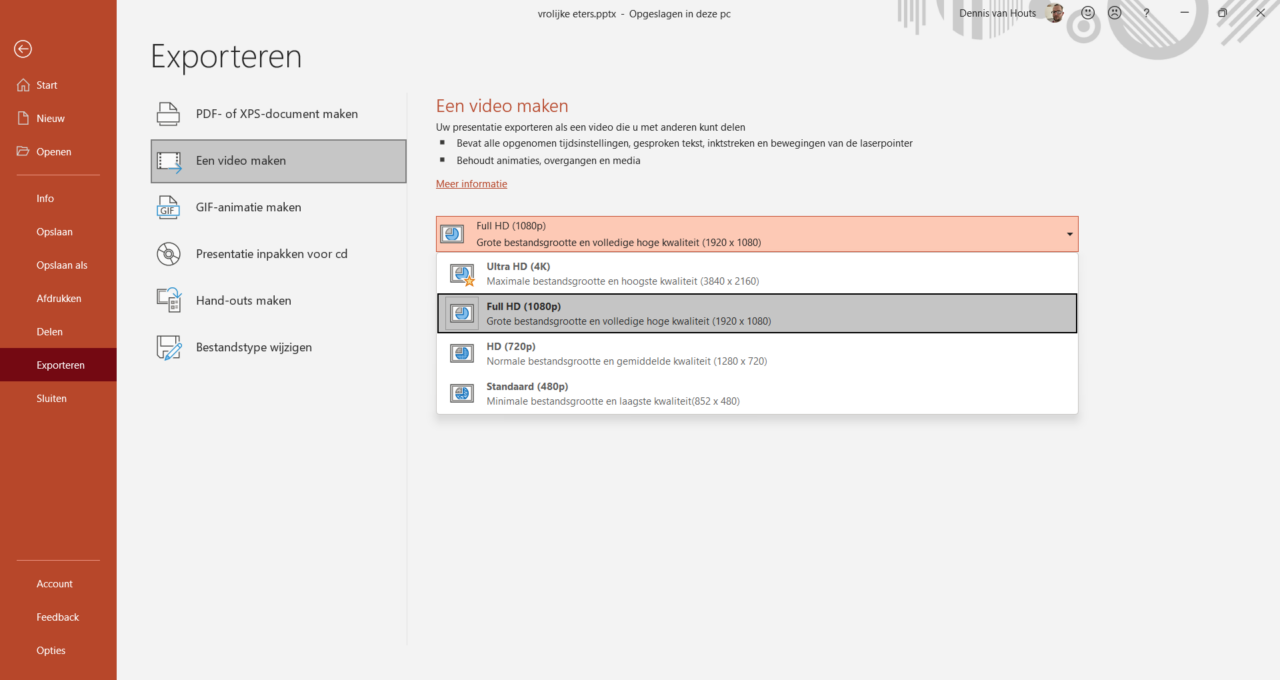Select the PDF- of XPS-document maken icon
Viewport: 1280px width, 680px height.
[x=168, y=113]
